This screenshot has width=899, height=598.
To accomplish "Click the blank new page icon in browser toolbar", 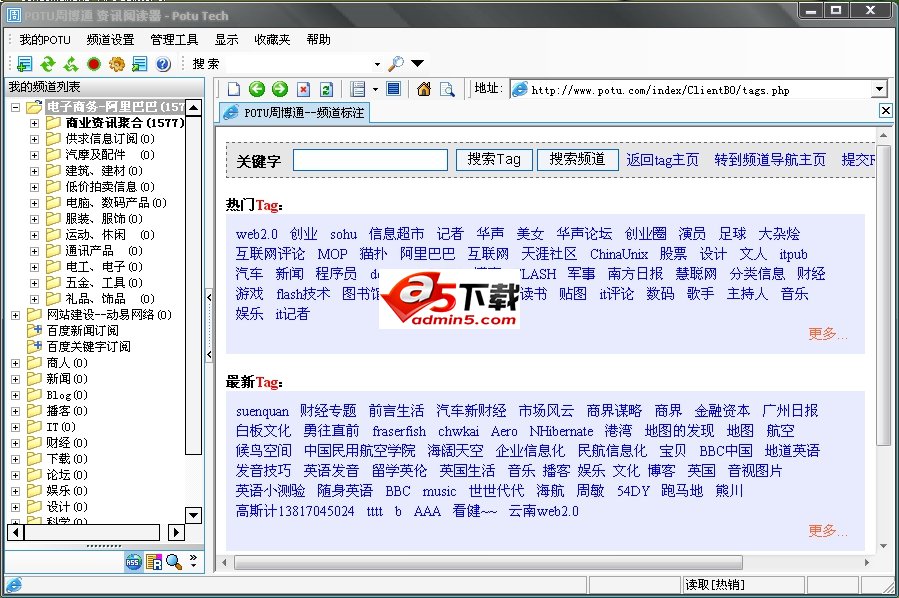I will coord(234,89).
